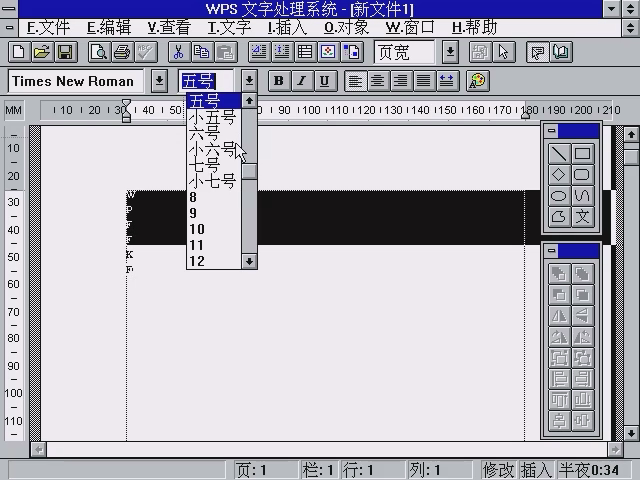Click the arrow pointer select tool in toolbar

click(504, 52)
